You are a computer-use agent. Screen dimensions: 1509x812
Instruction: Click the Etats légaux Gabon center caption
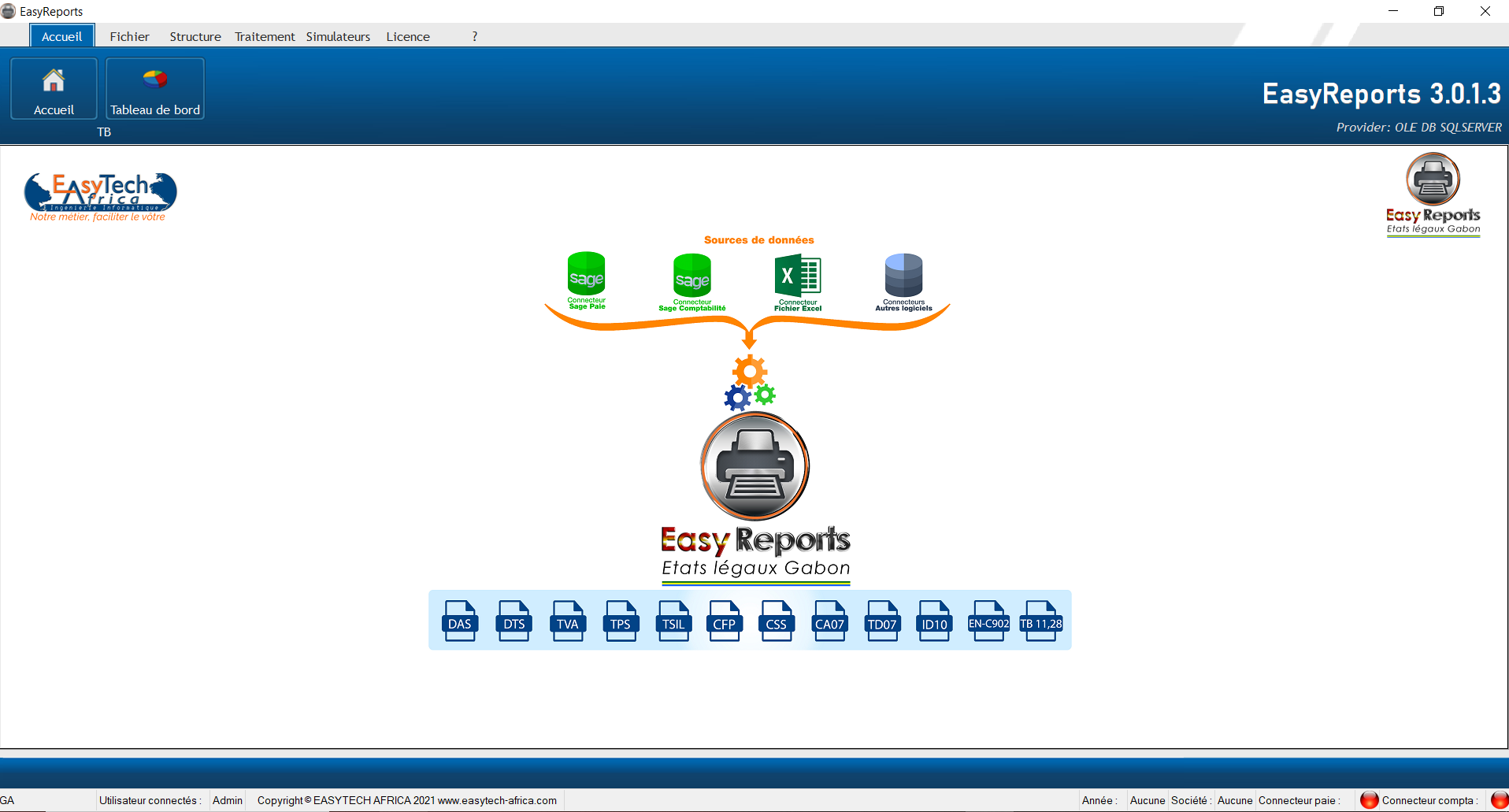point(756,568)
